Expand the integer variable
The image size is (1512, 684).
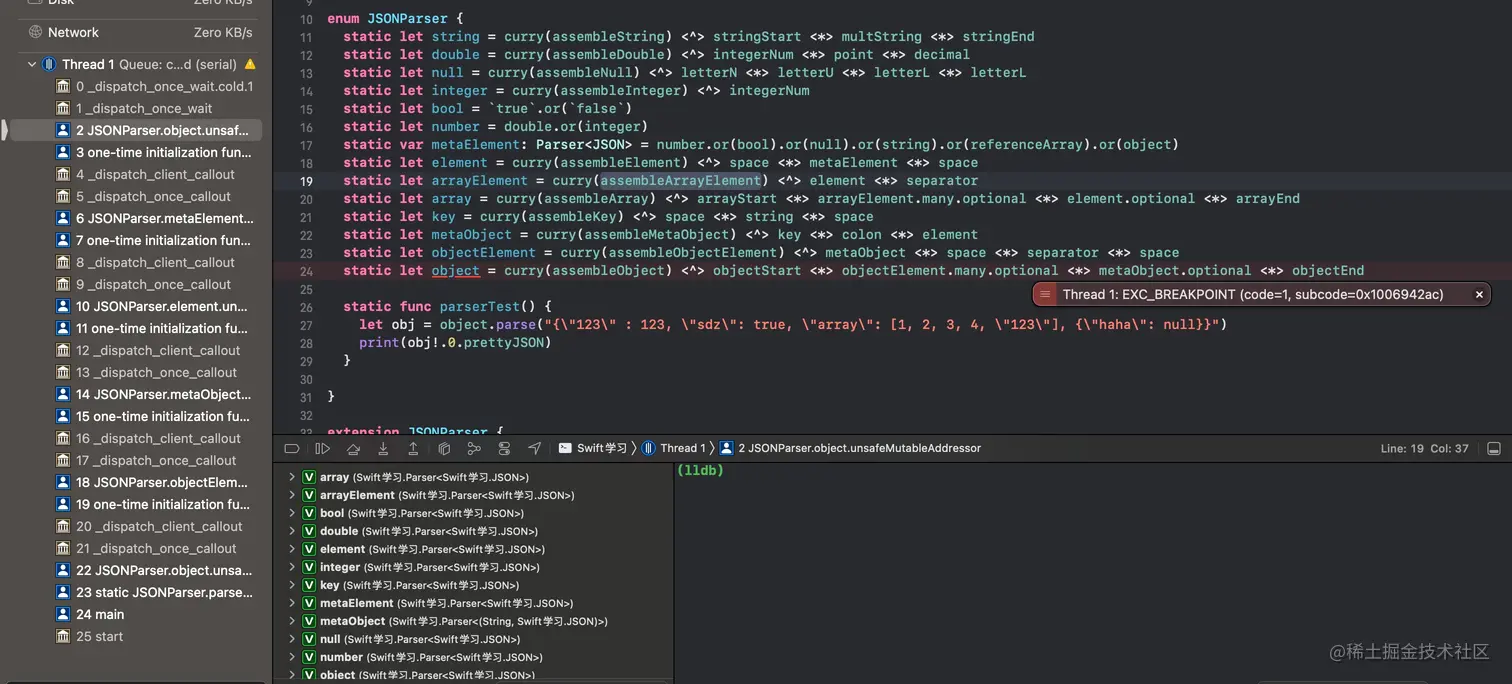click(292, 567)
